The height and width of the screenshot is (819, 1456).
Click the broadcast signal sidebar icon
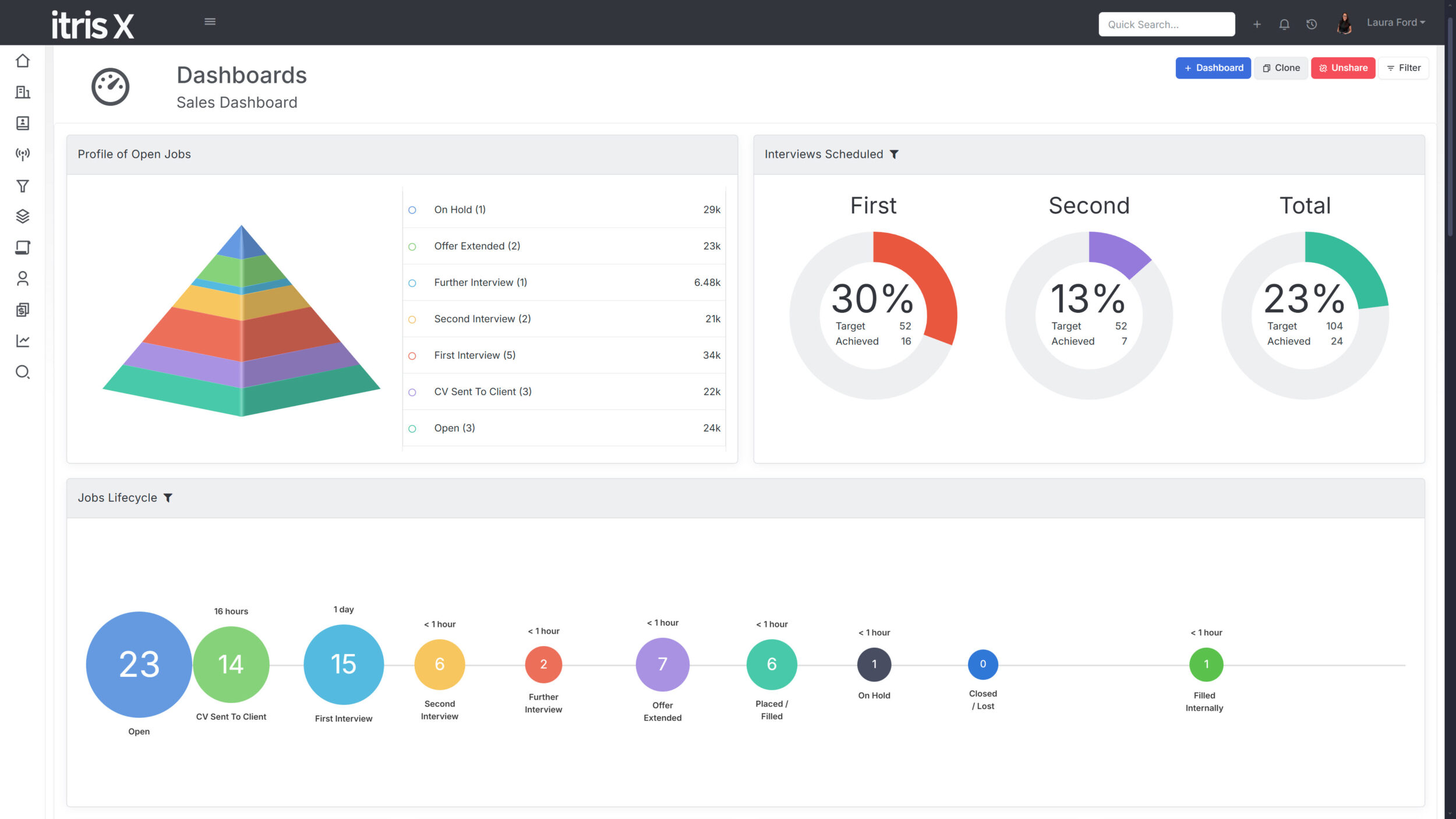(23, 154)
